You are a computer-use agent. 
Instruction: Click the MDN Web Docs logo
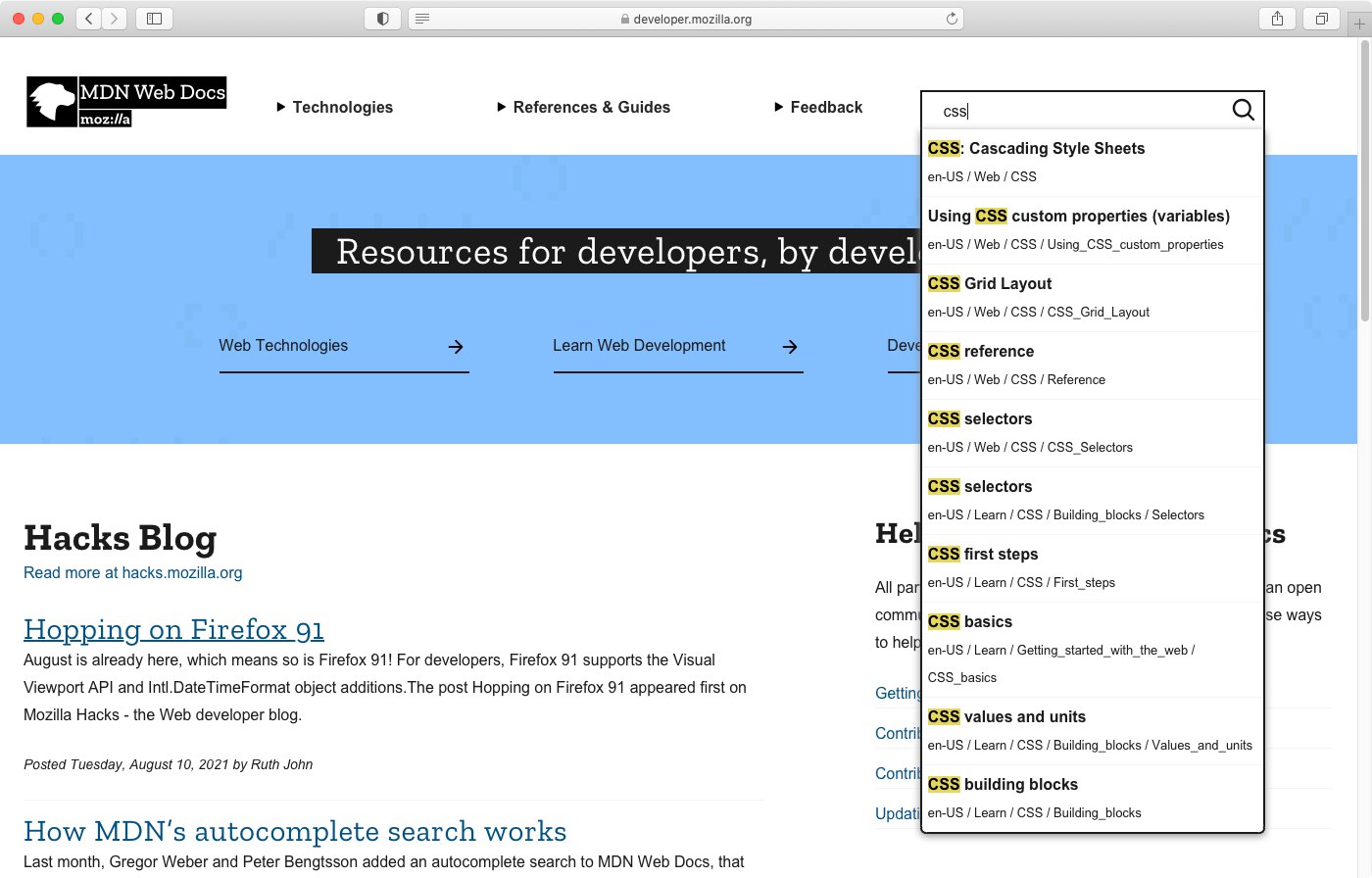pyautogui.click(x=126, y=102)
